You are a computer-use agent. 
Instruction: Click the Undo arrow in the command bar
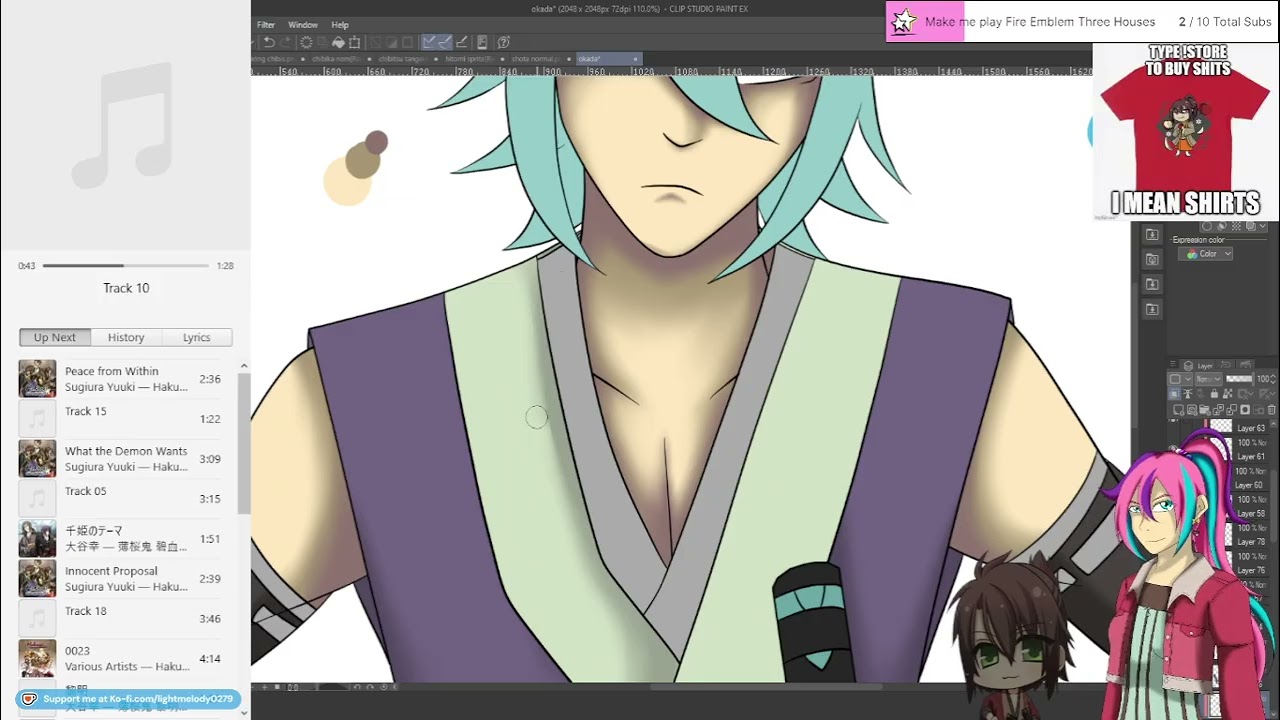pyautogui.click(x=269, y=42)
